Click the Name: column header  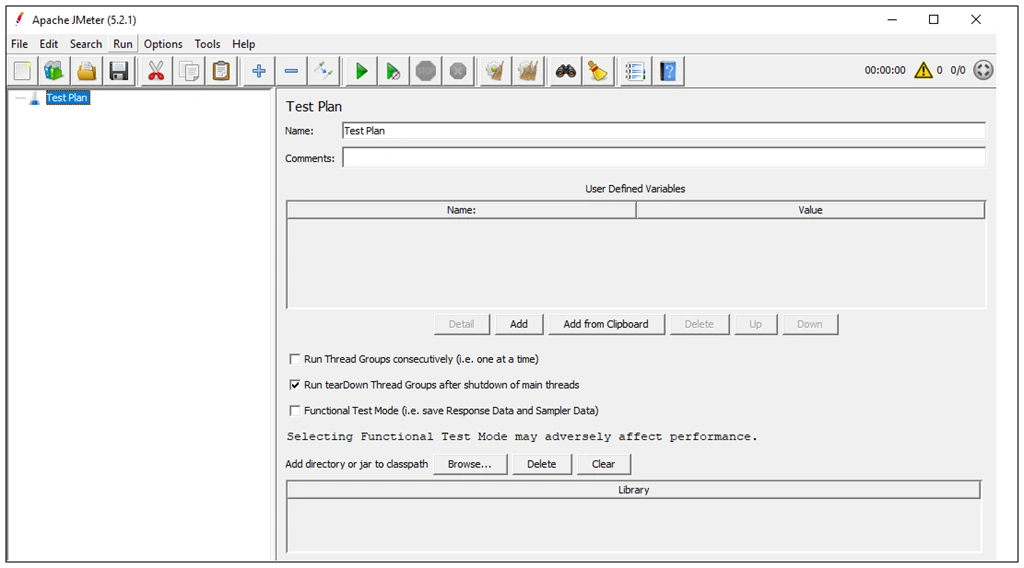461,210
